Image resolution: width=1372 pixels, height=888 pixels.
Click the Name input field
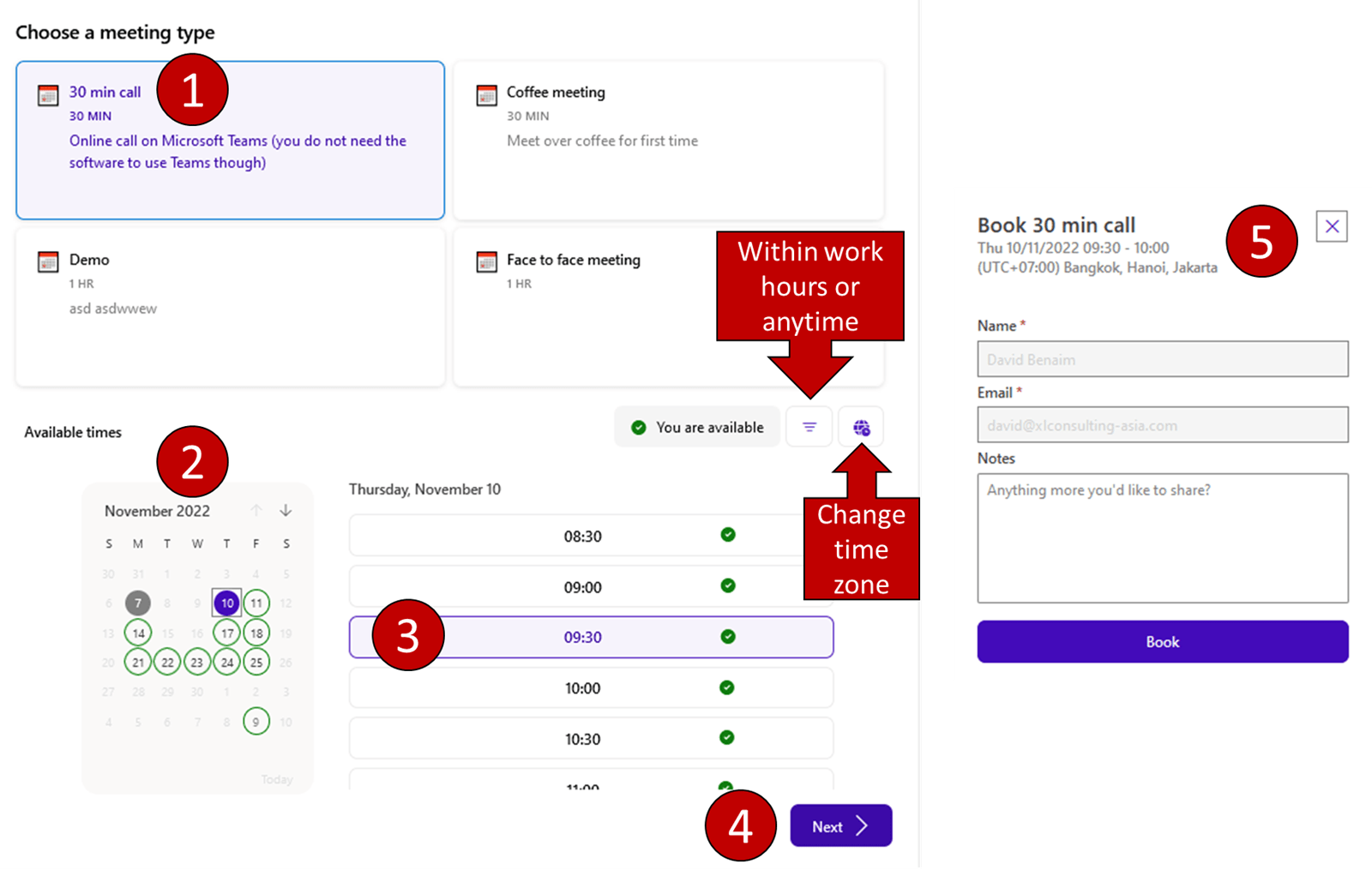tap(1162, 360)
